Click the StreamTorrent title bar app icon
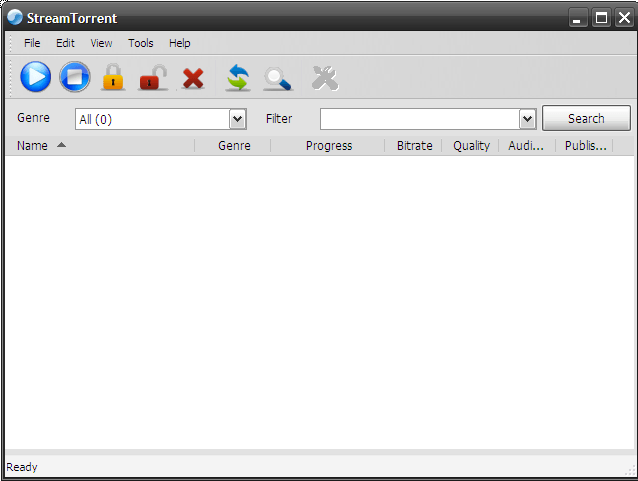Viewport: 638px width, 481px height. [x=15, y=17]
